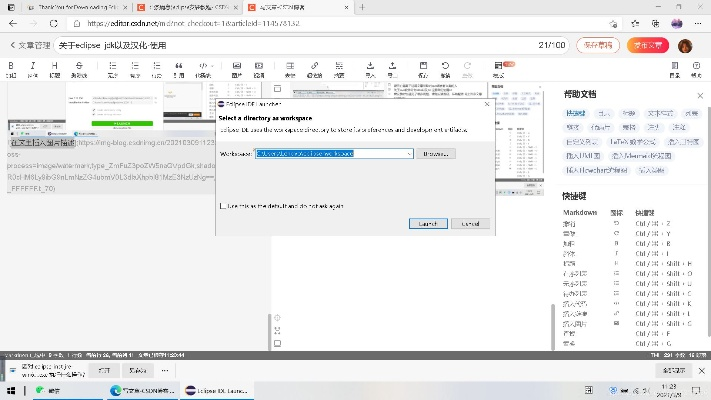Click the save draft button

pos(597,45)
